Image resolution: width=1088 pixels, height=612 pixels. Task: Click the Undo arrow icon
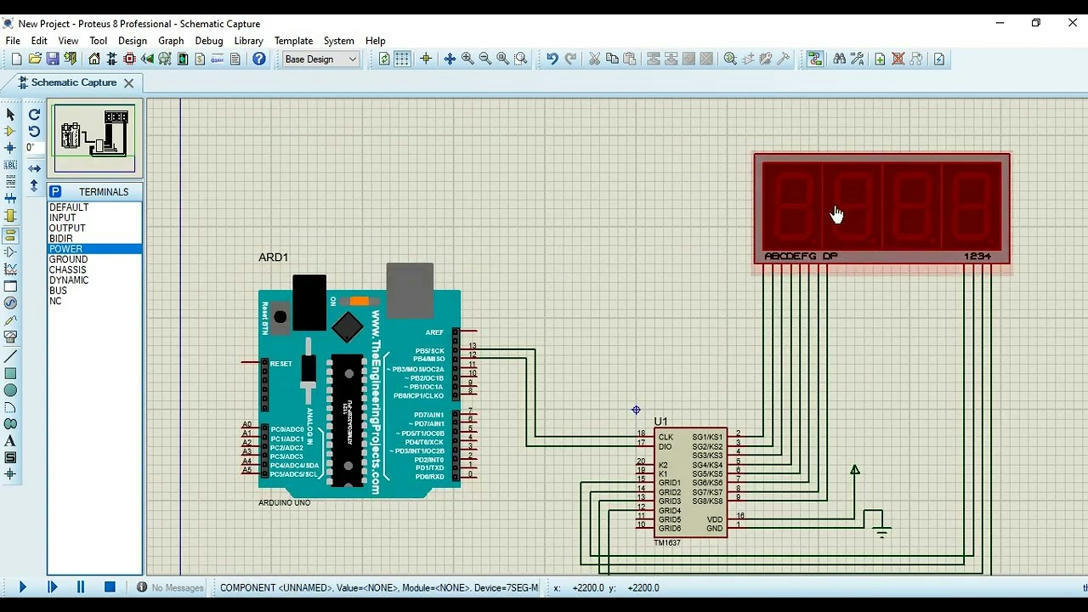551,59
